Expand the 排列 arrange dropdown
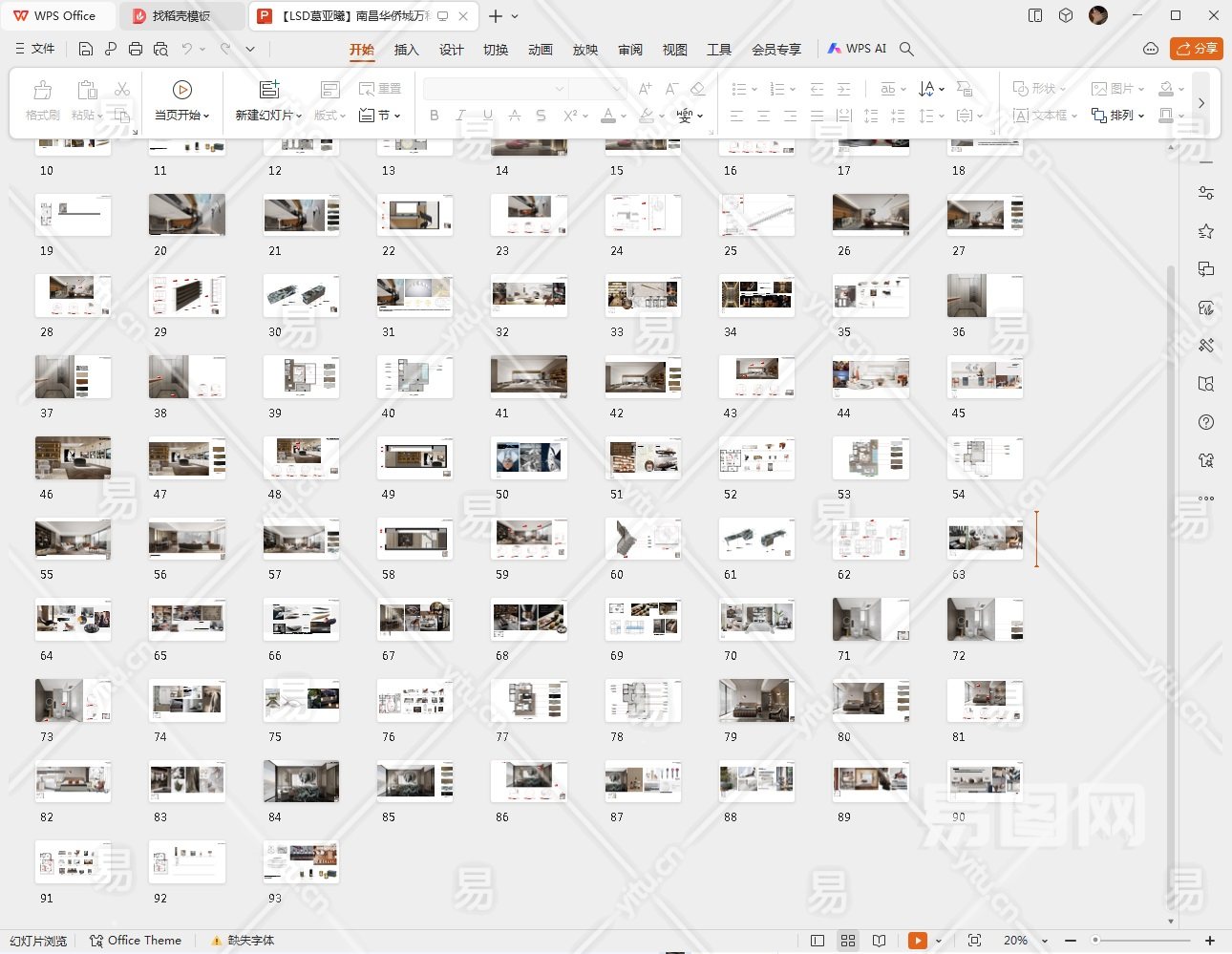 (1117, 116)
